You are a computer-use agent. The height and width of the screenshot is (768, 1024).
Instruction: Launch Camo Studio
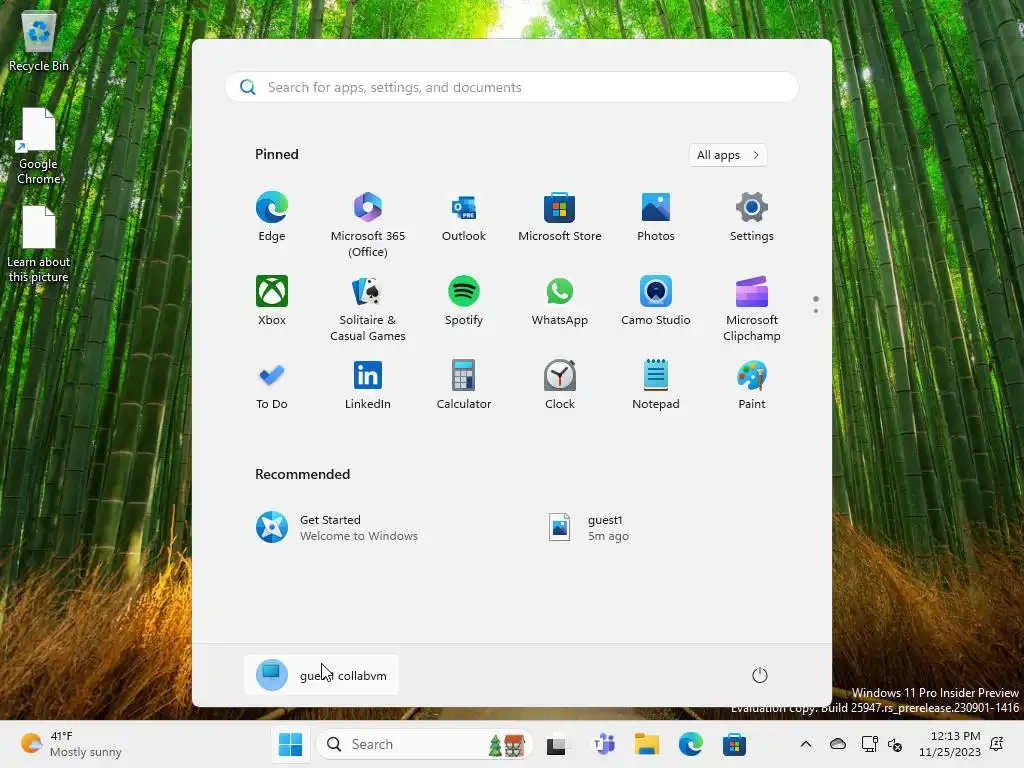coord(656,301)
